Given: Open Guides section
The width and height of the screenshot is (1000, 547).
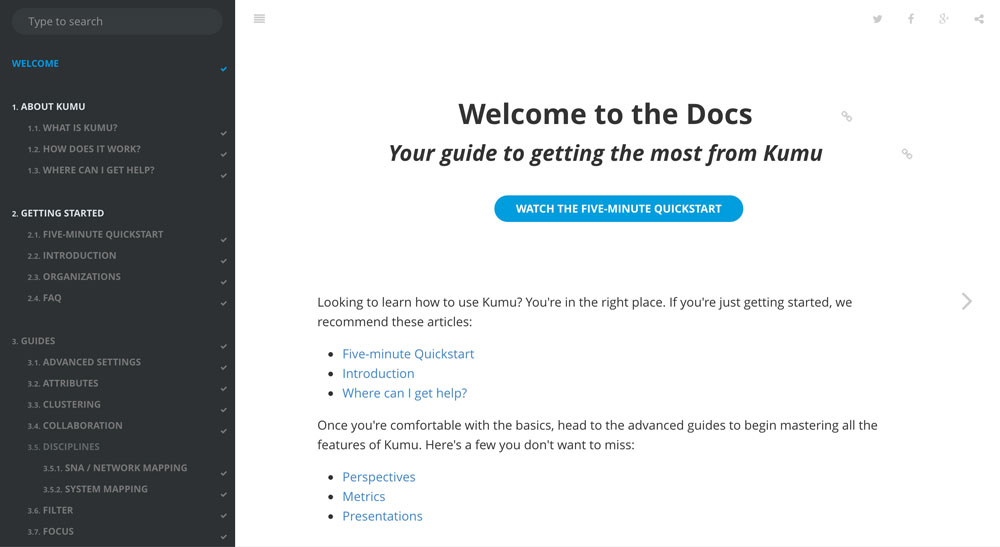Looking at the screenshot, I should [x=33, y=341].
